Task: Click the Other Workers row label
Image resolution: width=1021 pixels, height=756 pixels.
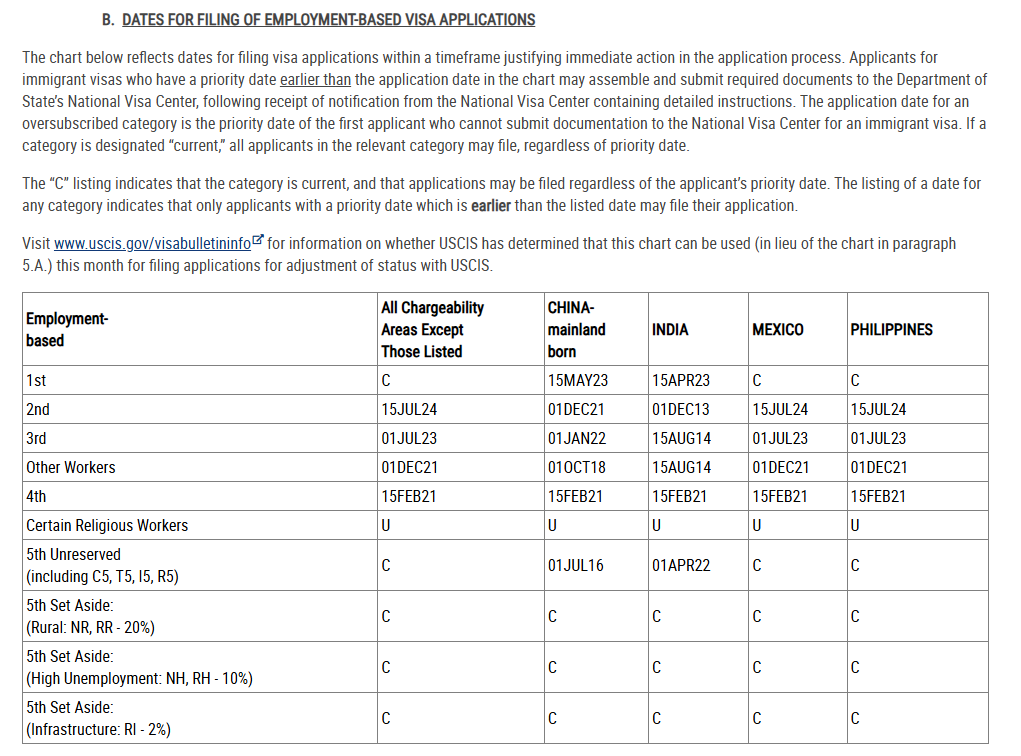Action: 71,467
